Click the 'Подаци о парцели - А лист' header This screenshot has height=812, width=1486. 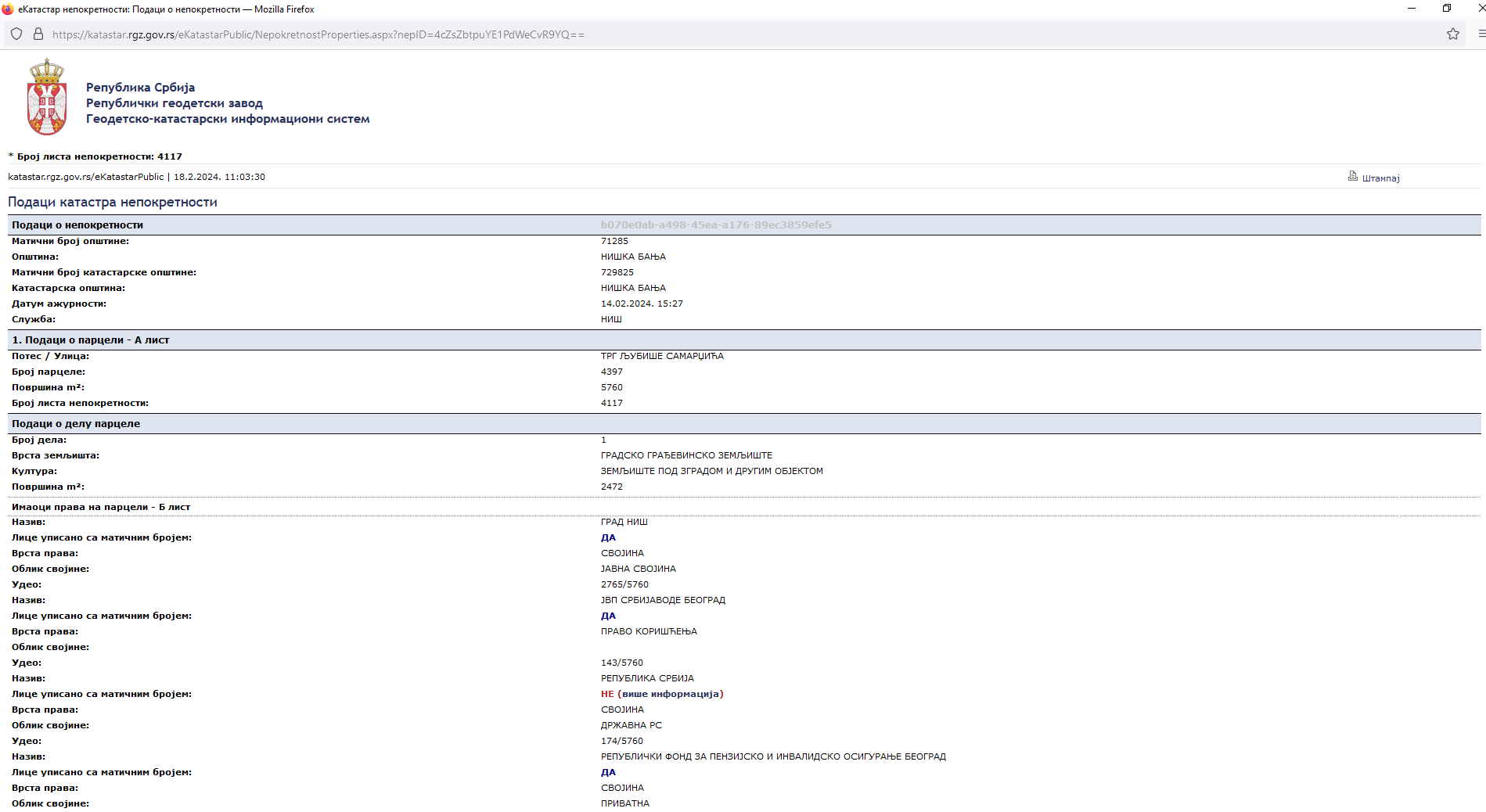pos(91,340)
